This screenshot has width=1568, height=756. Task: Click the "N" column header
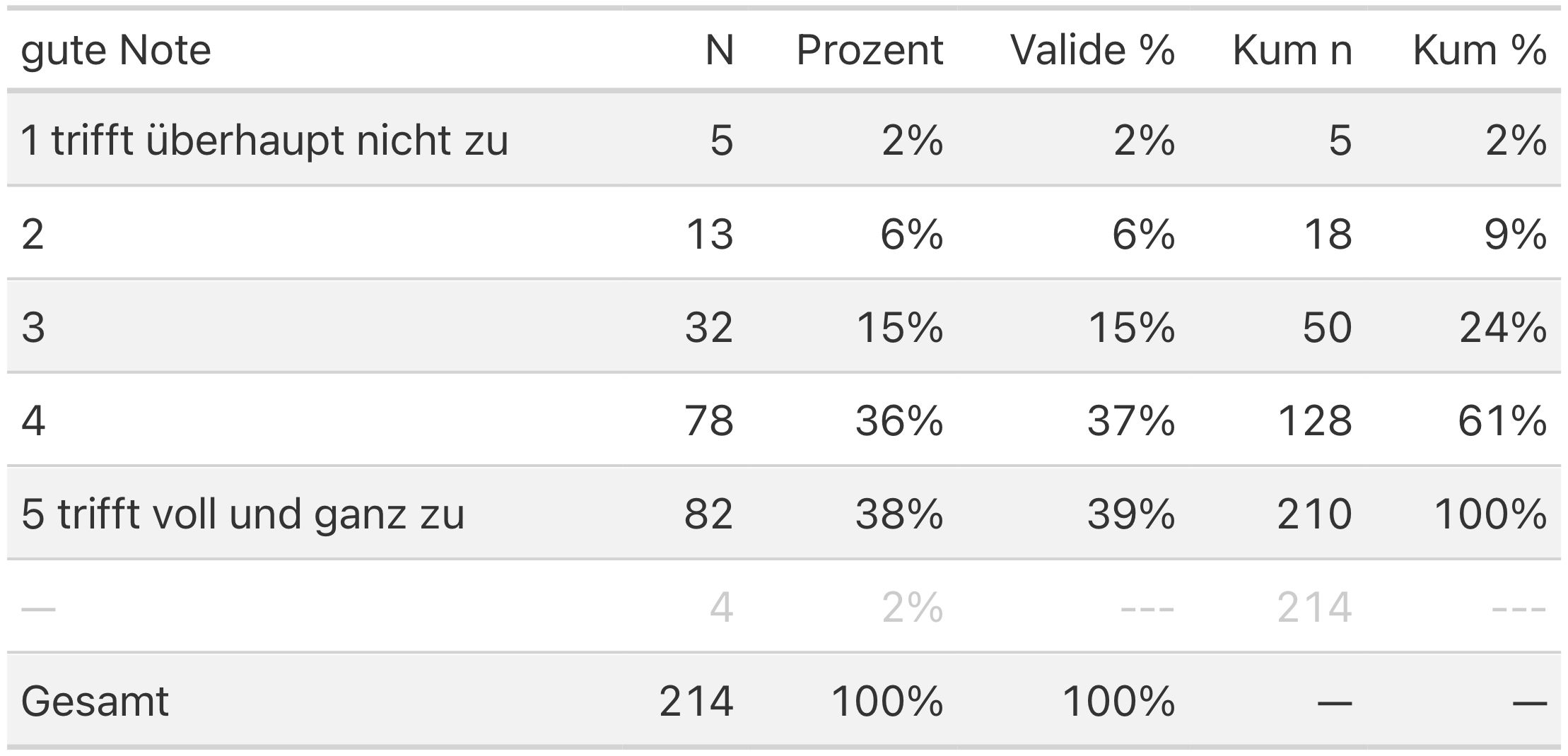719,50
